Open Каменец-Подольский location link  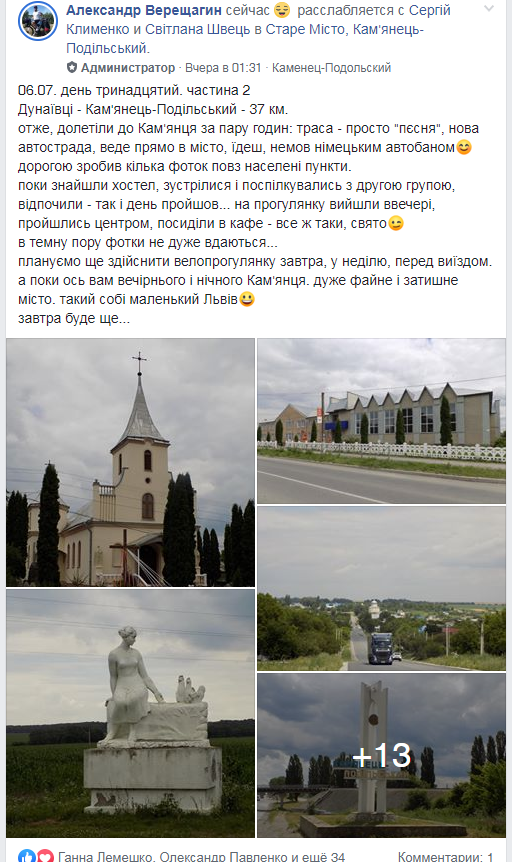(332, 68)
